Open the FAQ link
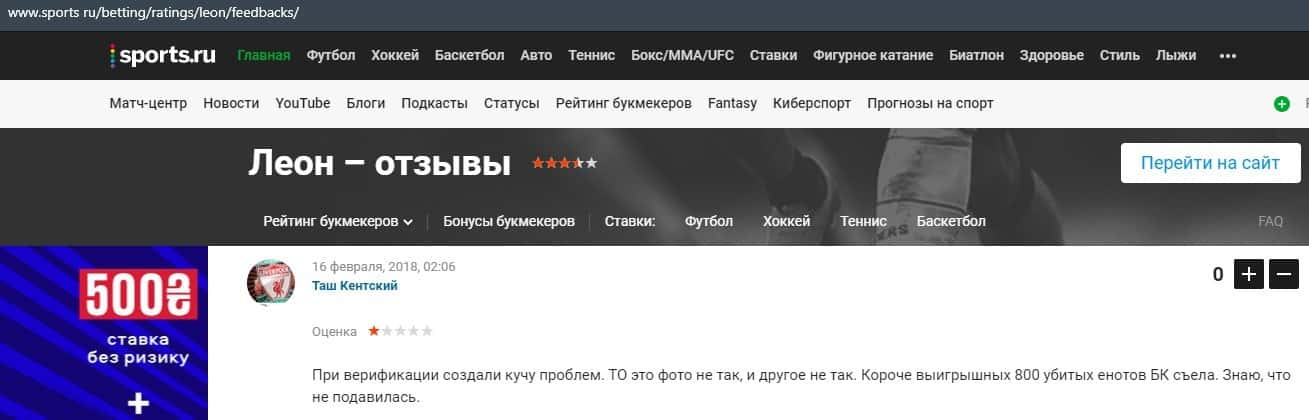The height and width of the screenshot is (420, 1309). pyautogui.click(x=1270, y=222)
